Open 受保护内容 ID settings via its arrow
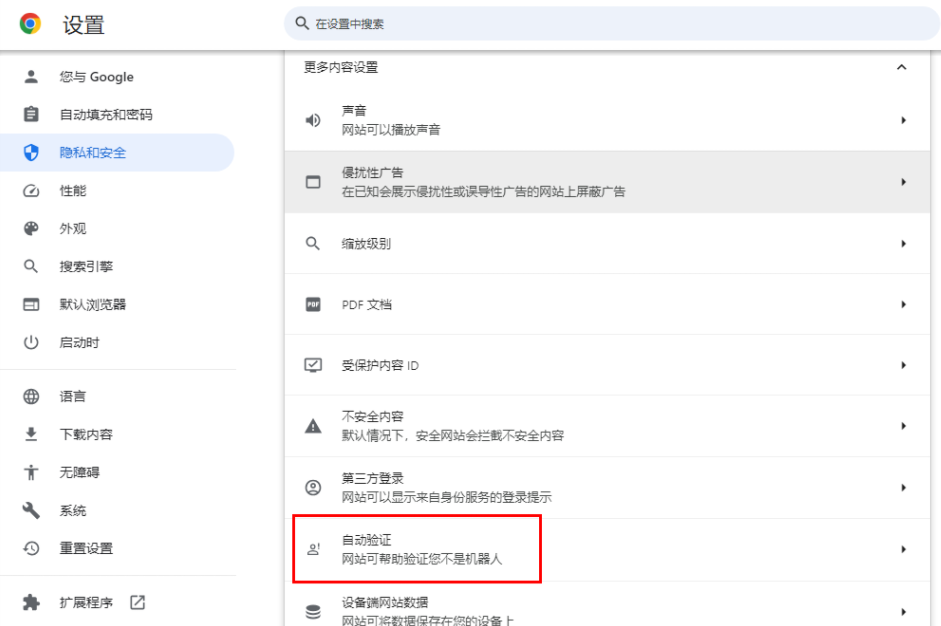941x626 pixels. (x=903, y=365)
